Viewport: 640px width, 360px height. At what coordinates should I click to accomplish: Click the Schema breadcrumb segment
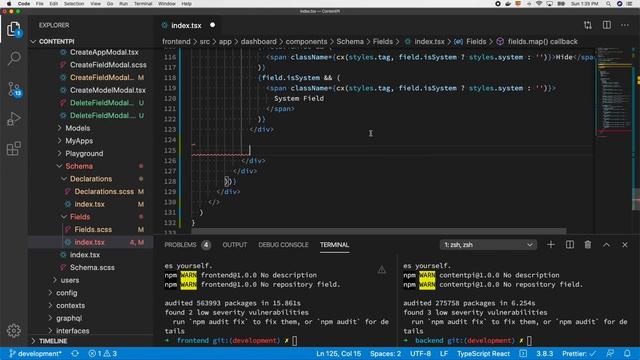[x=350, y=42]
